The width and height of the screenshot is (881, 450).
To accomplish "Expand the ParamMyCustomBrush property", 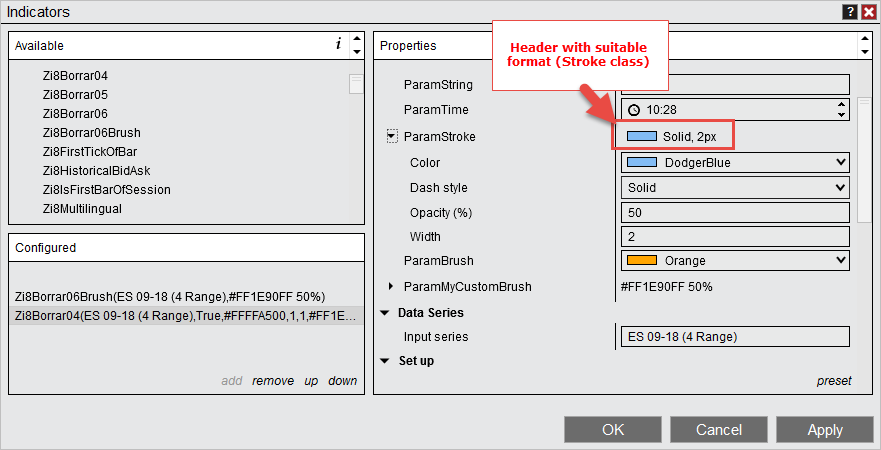I will pos(391,287).
